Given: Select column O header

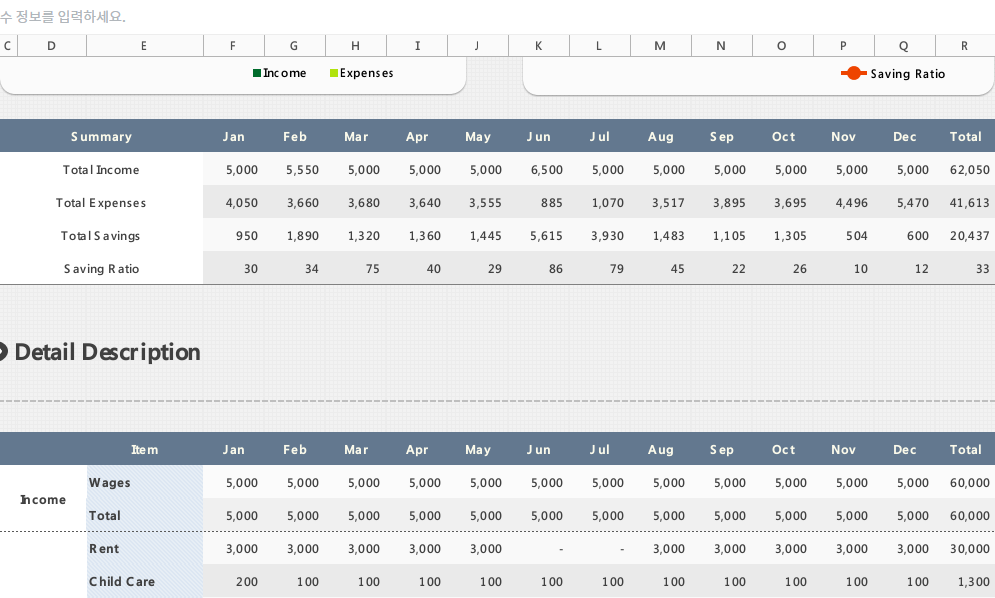Looking at the screenshot, I should (x=782, y=46).
